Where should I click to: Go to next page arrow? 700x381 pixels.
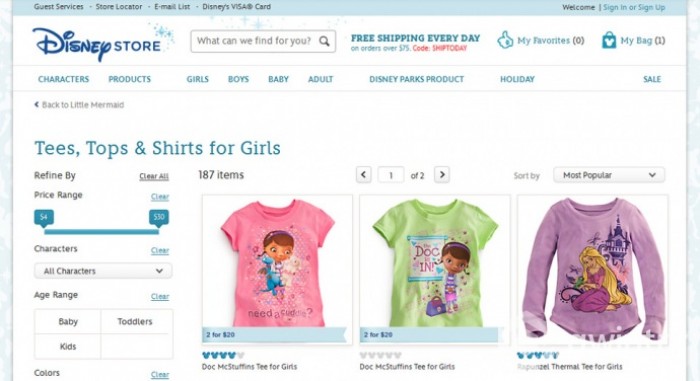[442, 175]
